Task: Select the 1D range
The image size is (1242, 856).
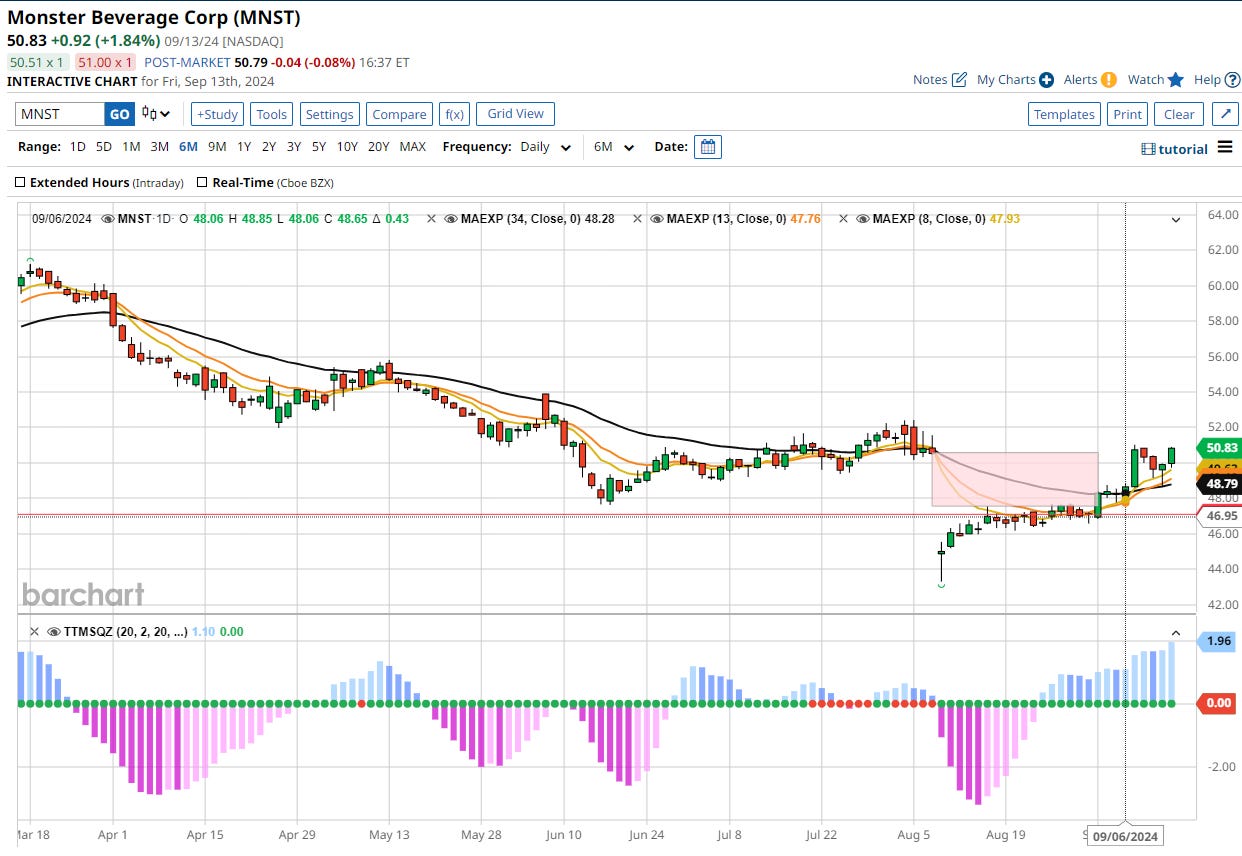Action: (77, 147)
